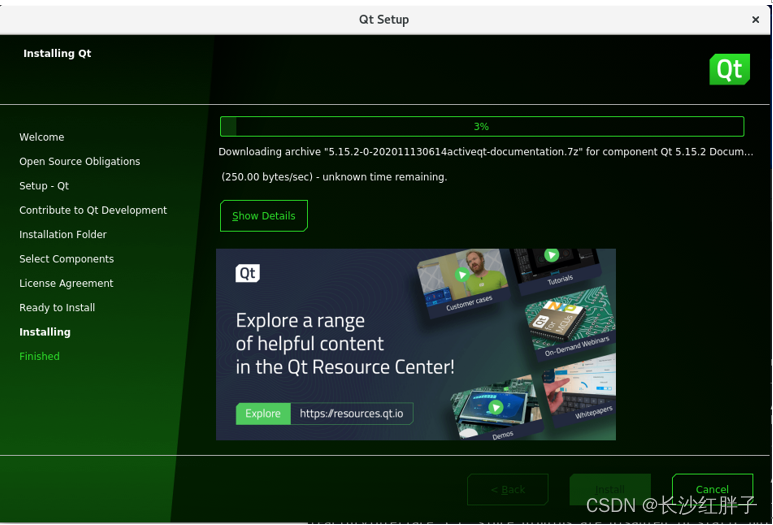
Task: Select the Open Source Obligations step
Action: pos(80,162)
